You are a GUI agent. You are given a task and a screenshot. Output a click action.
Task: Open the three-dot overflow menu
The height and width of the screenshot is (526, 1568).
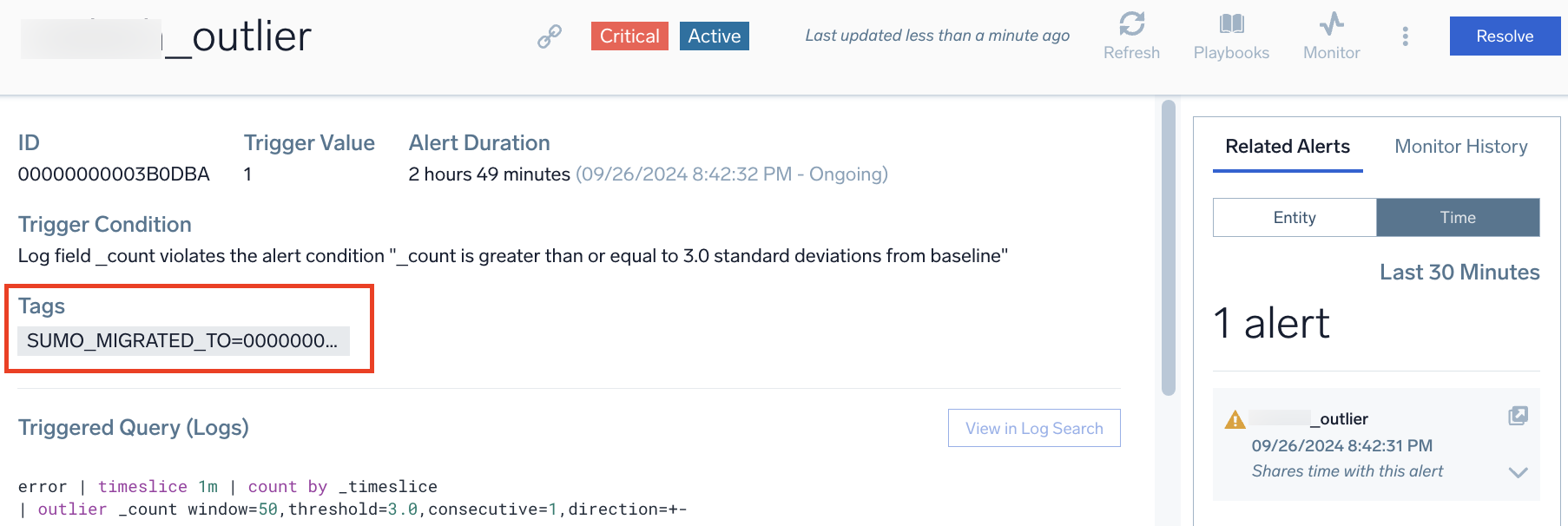(1406, 36)
